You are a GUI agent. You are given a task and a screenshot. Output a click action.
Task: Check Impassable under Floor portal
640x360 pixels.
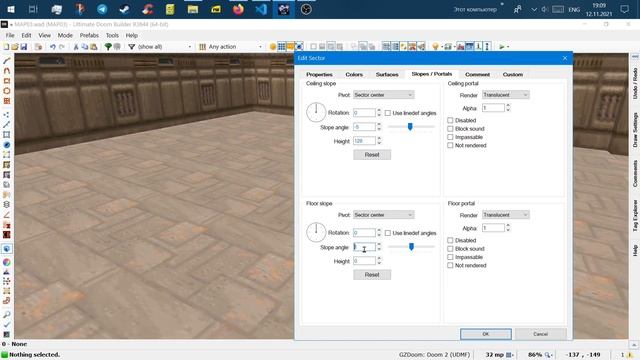point(450,257)
